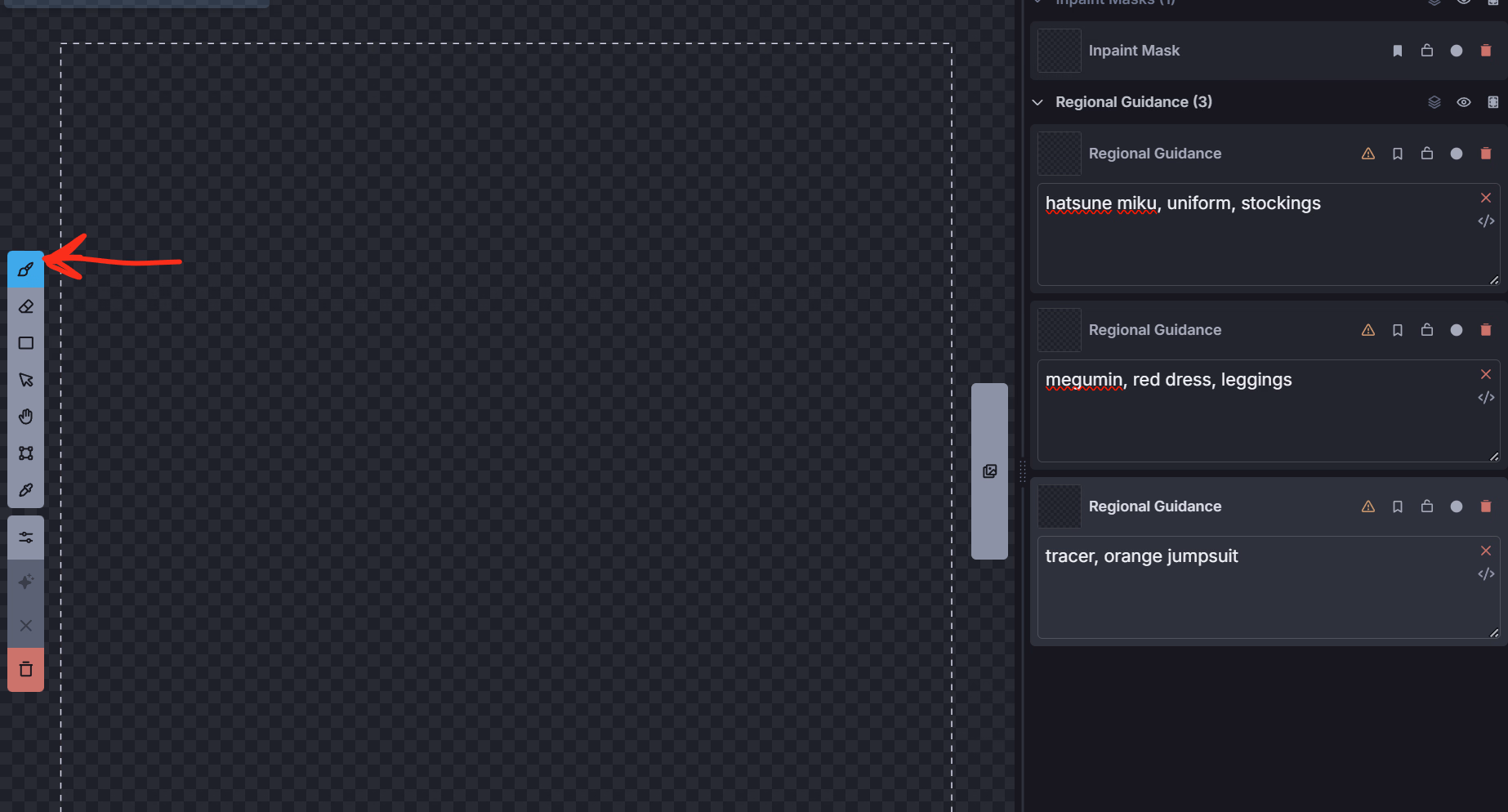The height and width of the screenshot is (812, 1508).
Task: Open hatsune miku layer fill color circle
Action: coord(1457,154)
